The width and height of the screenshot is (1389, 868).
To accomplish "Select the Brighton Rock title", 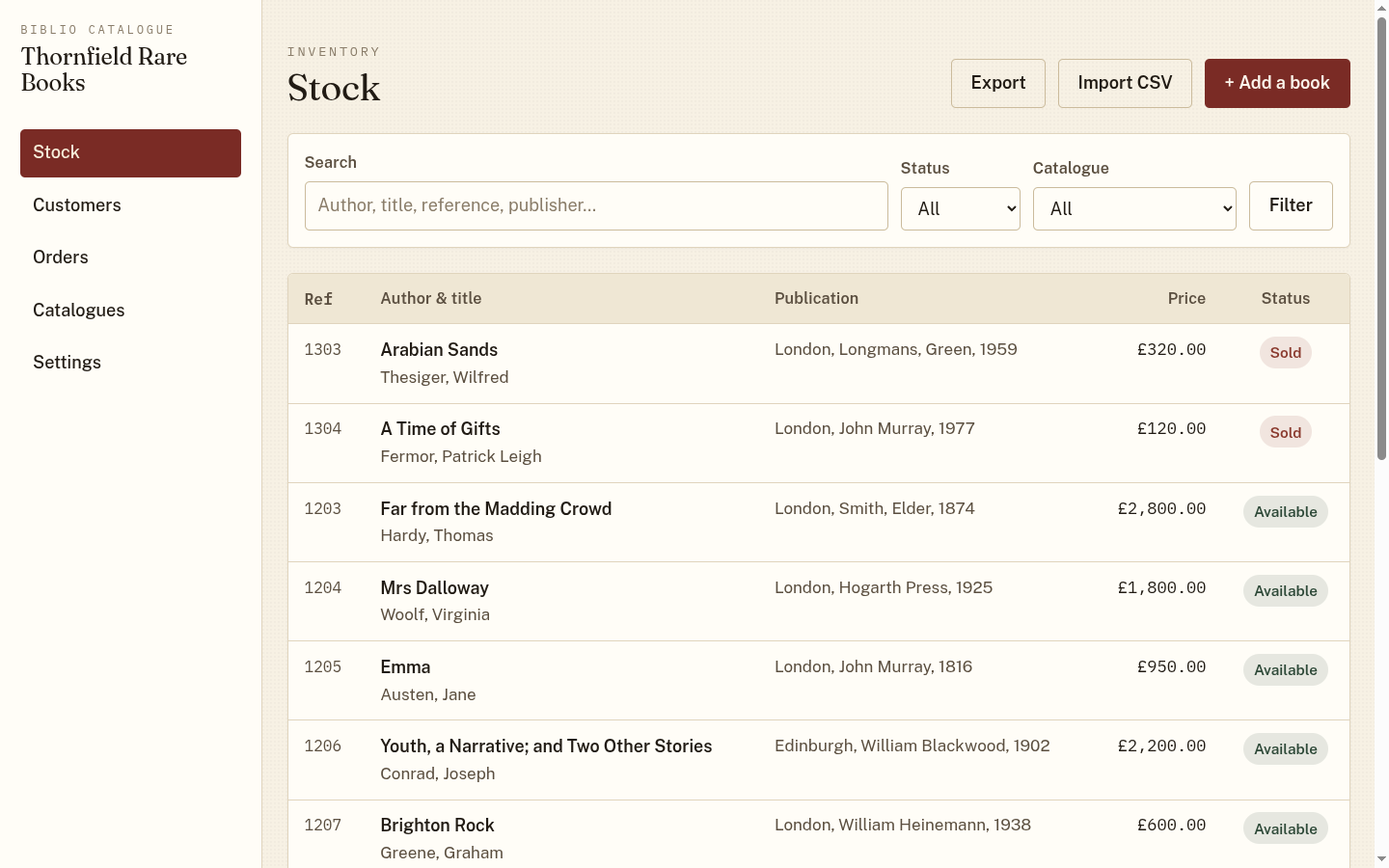I will [x=437, y=826].
